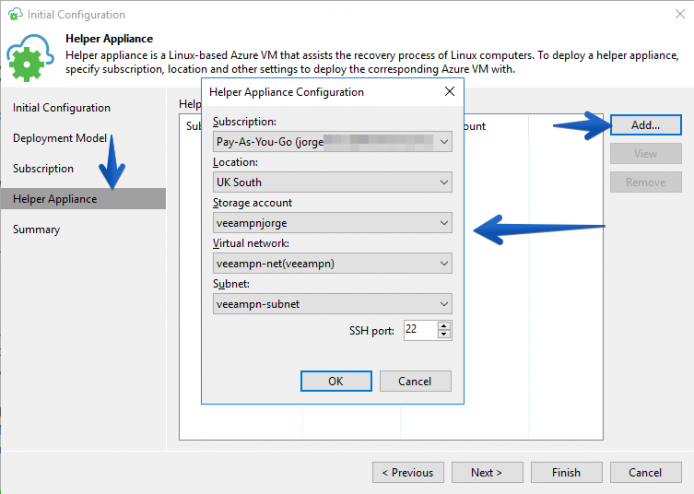
Task: Click the SSH port input field
Action: tap(421, 330)
